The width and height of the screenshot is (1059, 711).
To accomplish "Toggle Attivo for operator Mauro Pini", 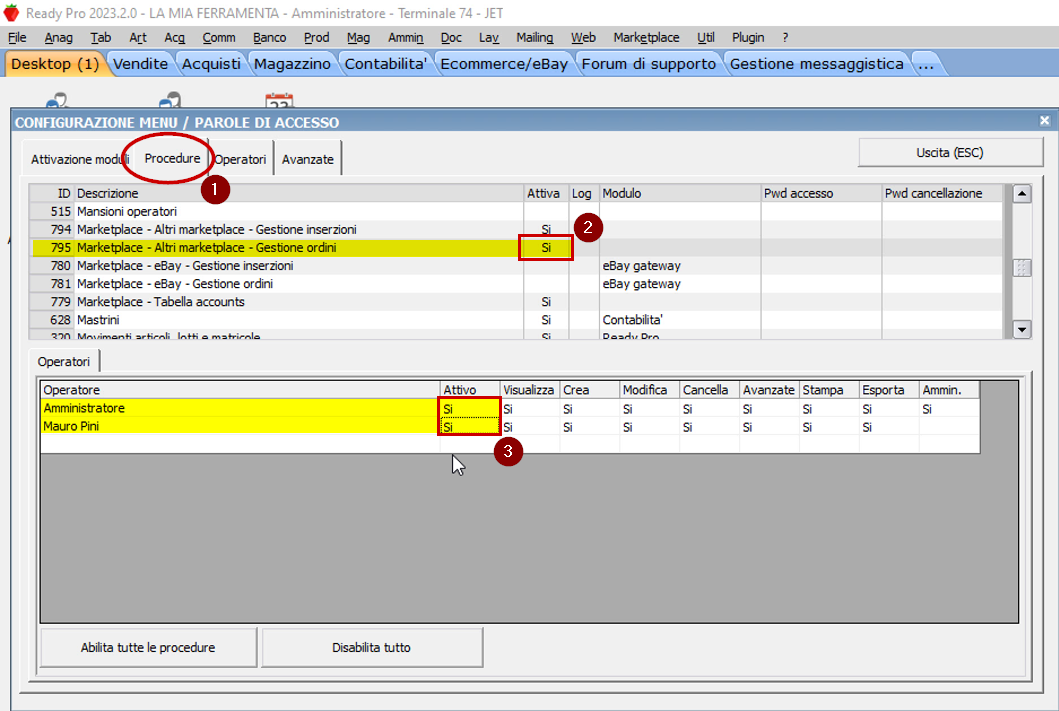I will point(469,427).
